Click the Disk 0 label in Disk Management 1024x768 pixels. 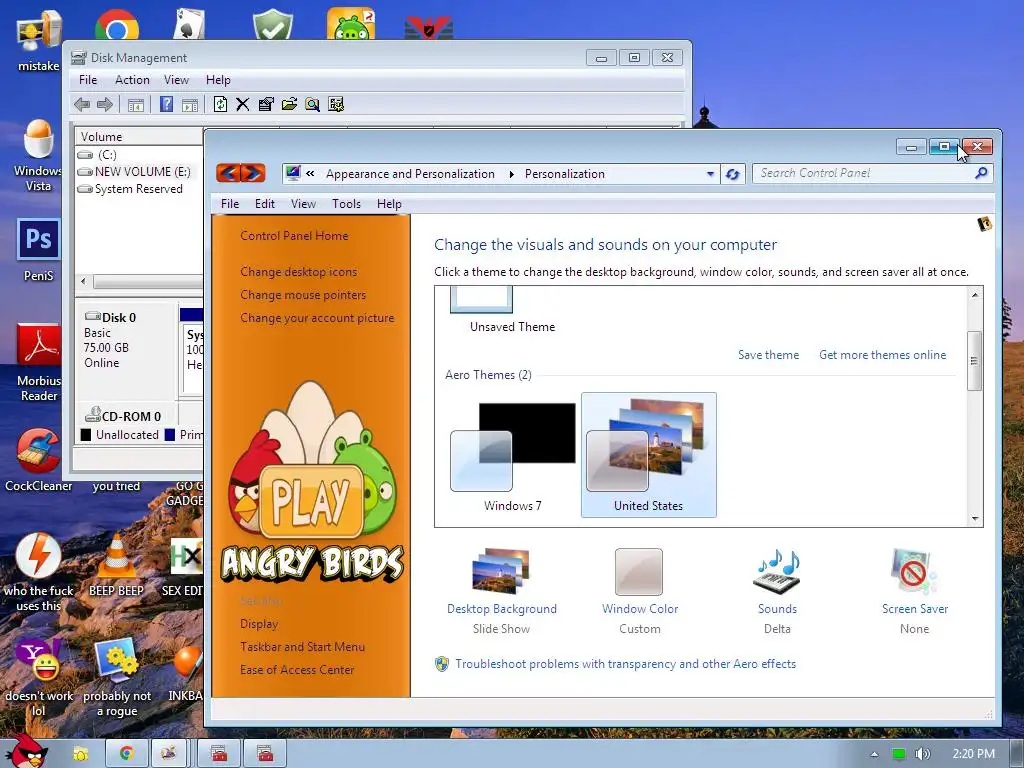coord(119,317)
